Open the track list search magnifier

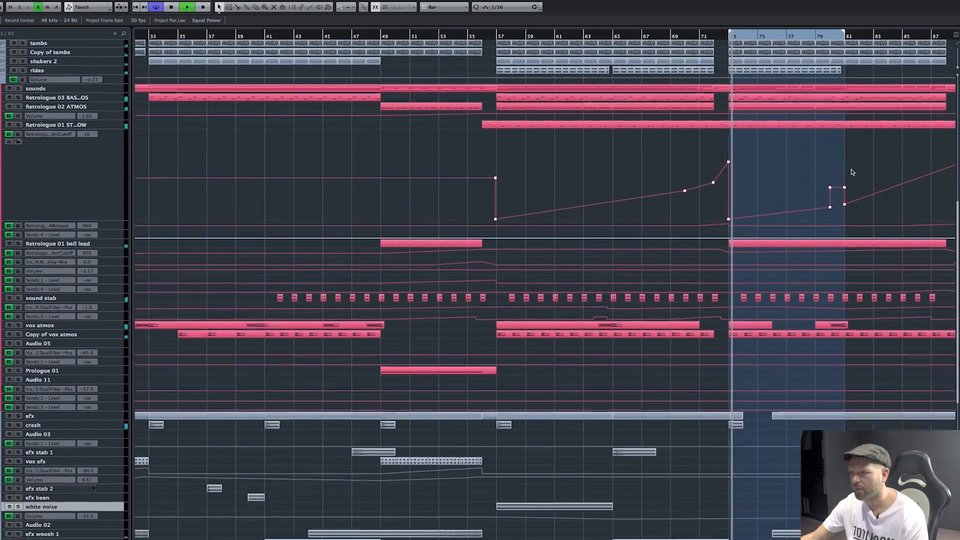pyautogui.click(x=124, y=34)
